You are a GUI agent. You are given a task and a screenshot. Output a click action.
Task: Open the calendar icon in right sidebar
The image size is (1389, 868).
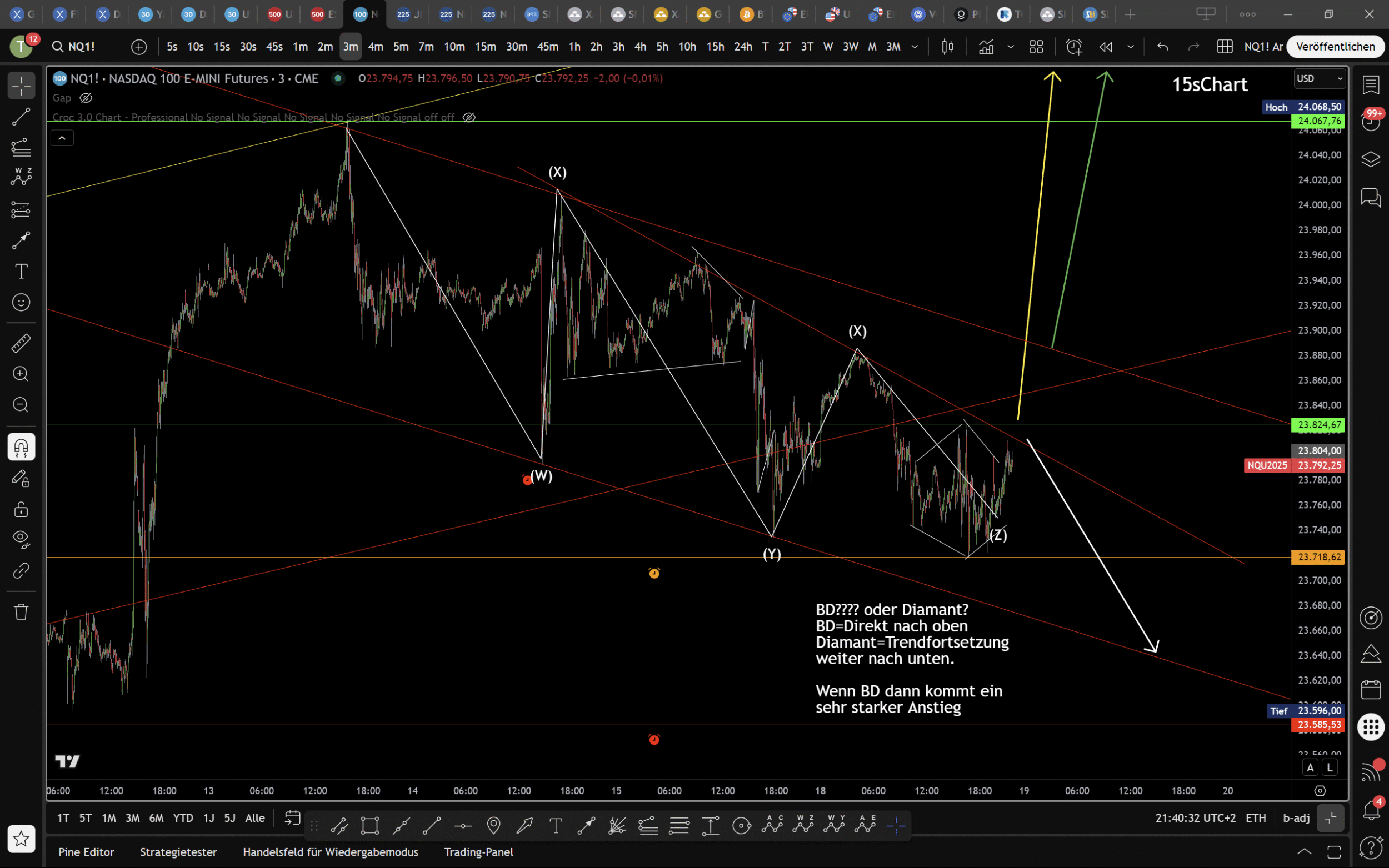(1371, 689)
